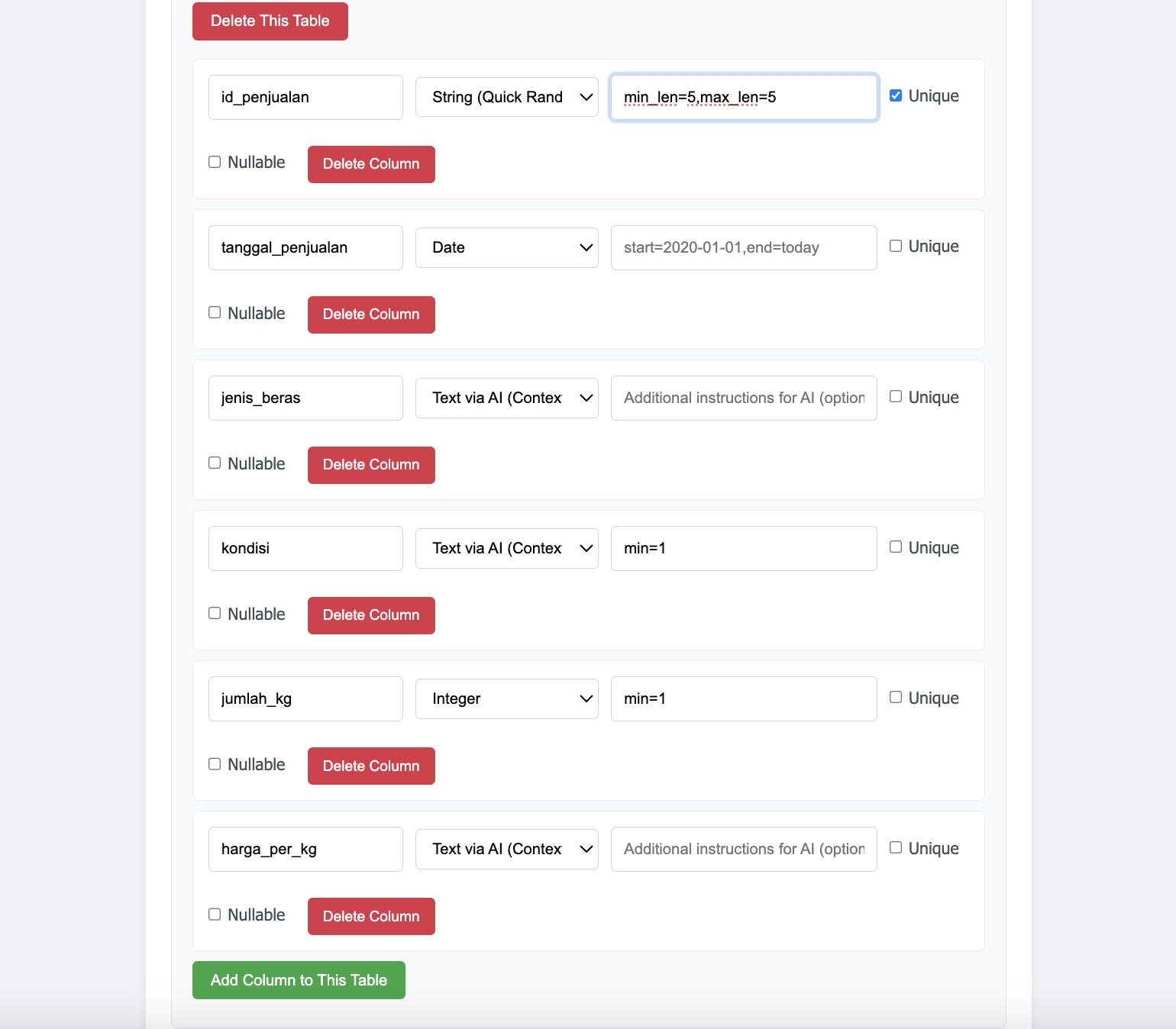
Task: Click the min=1 options field for jumlah_kg
Action: coord(744,698)
